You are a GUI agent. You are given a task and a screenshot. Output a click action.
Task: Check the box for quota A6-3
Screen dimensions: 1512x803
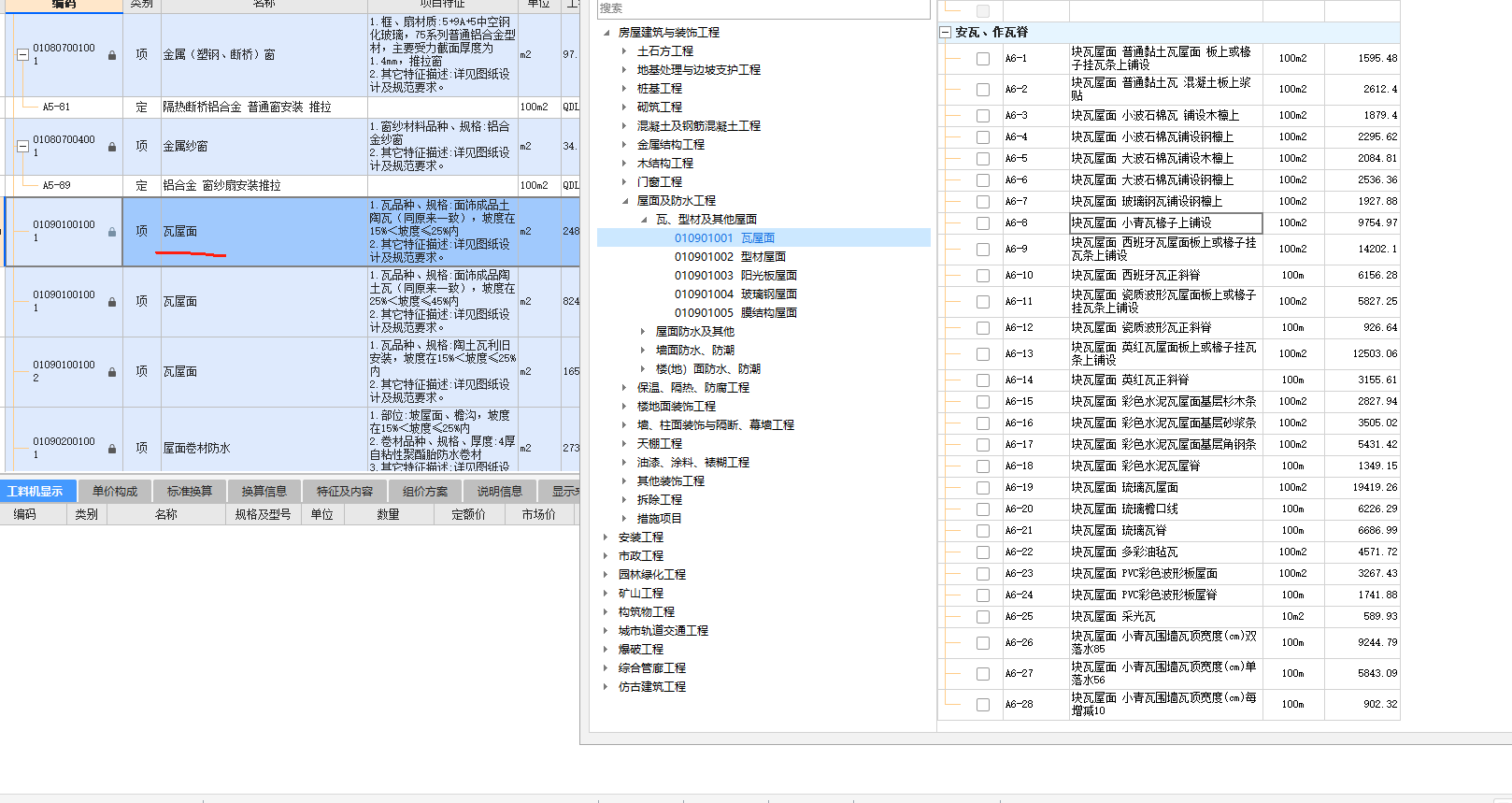(983, 116)
